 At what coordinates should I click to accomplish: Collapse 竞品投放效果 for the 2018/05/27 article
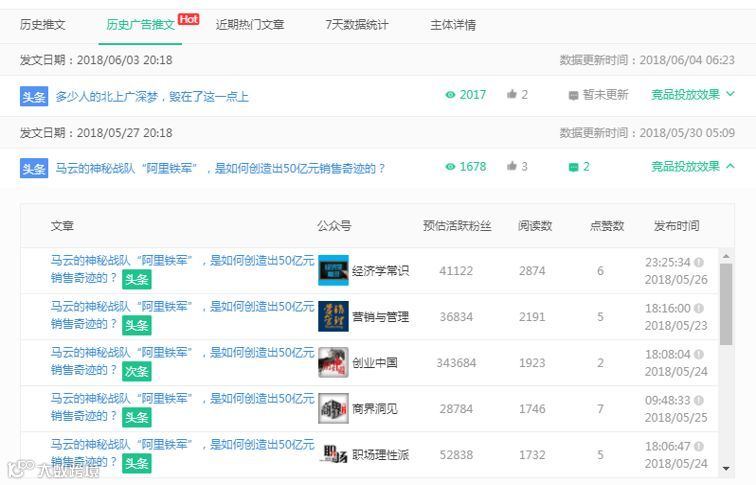693,166
